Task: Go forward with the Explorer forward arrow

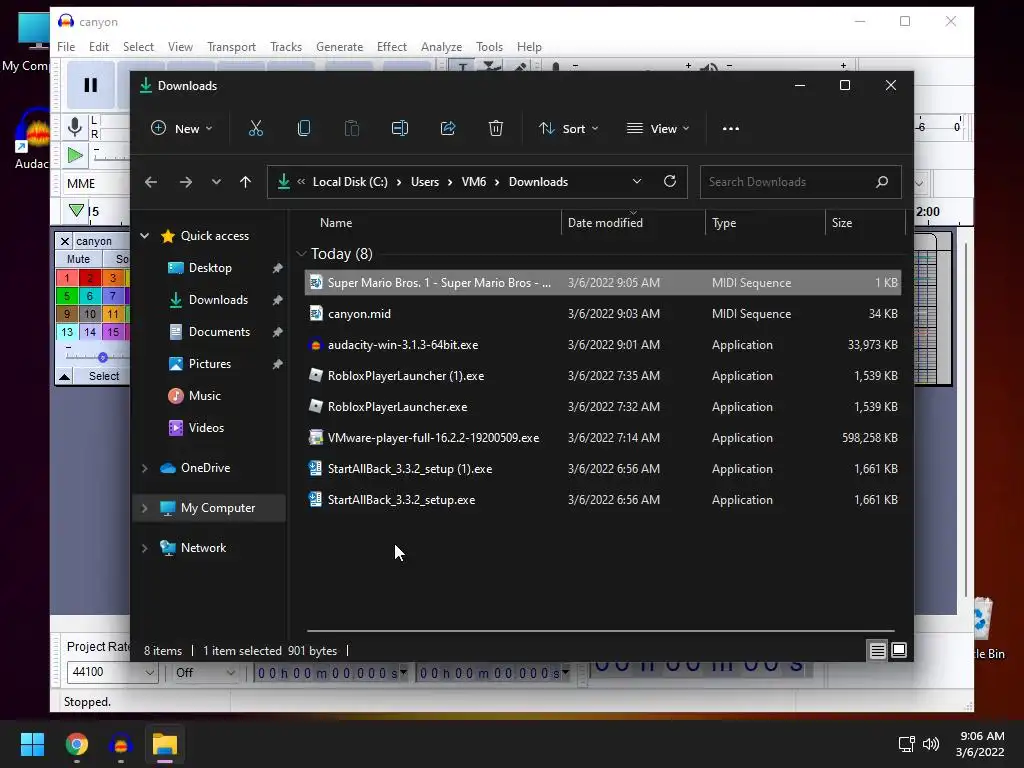Action: coord(186,182)
